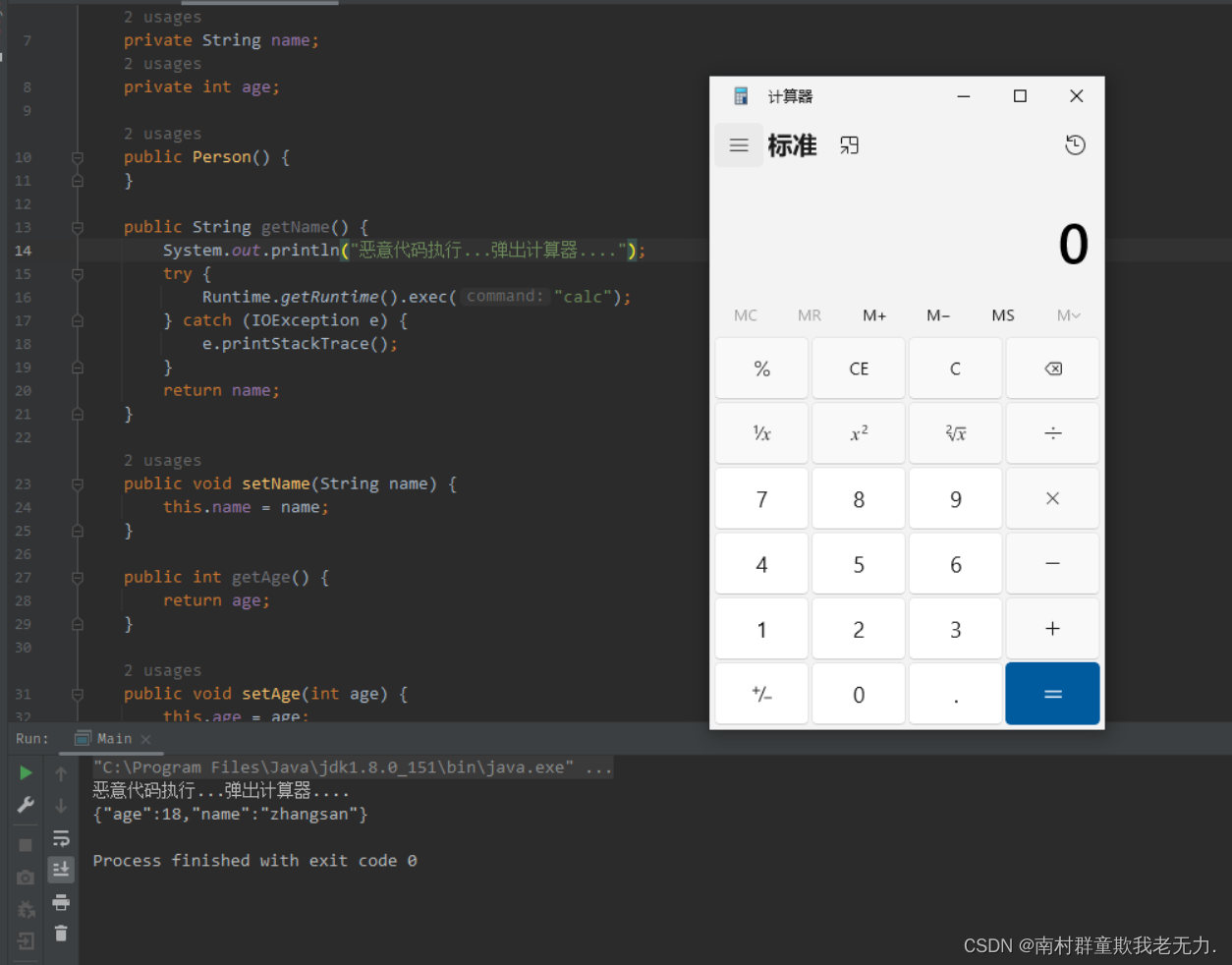This screenshot has width=1232, height=965.
Task: Click the exit icon in Run panel
Action: (x=26, y=940)
